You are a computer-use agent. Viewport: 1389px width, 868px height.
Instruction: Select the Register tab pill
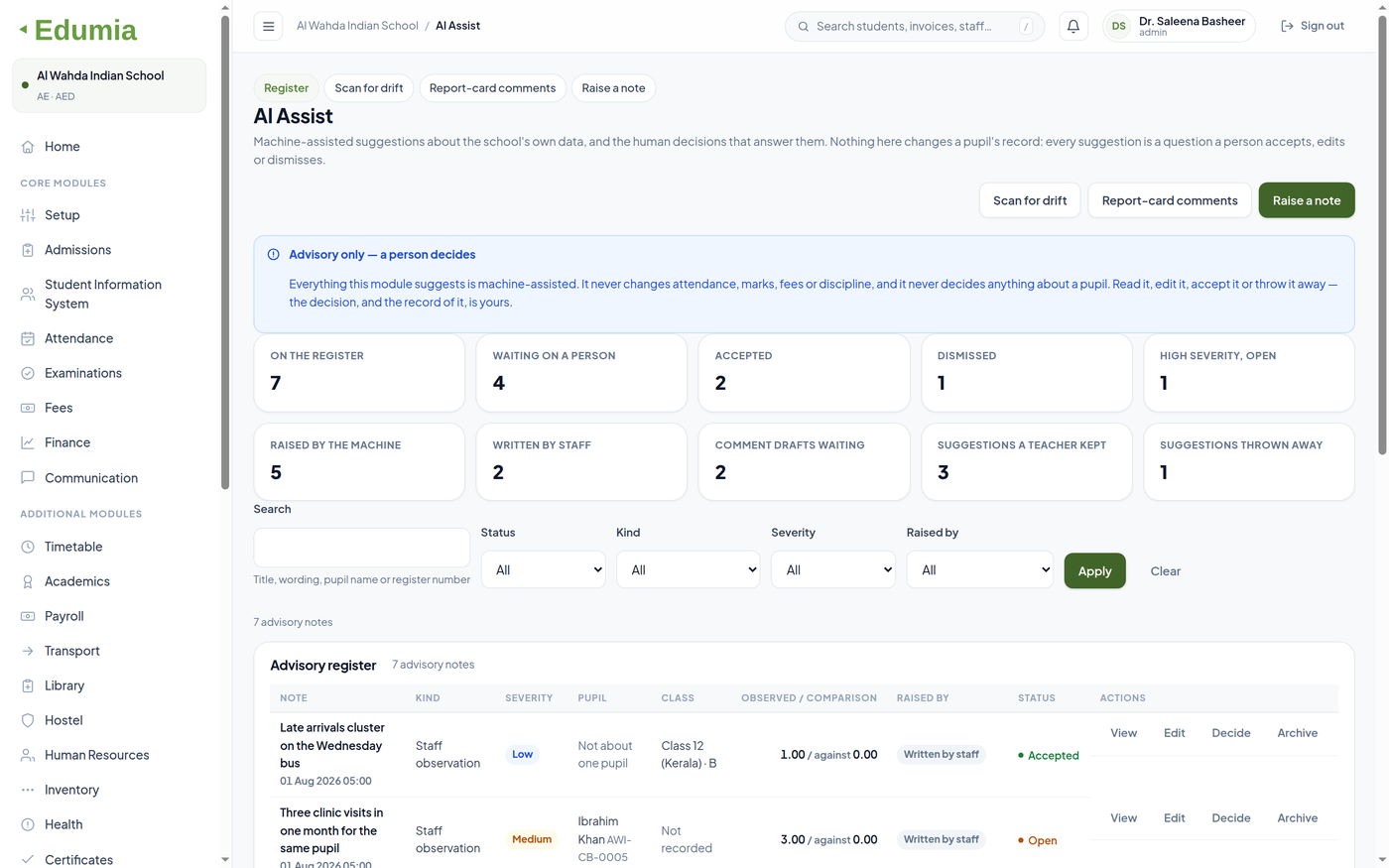pos(287,88)
